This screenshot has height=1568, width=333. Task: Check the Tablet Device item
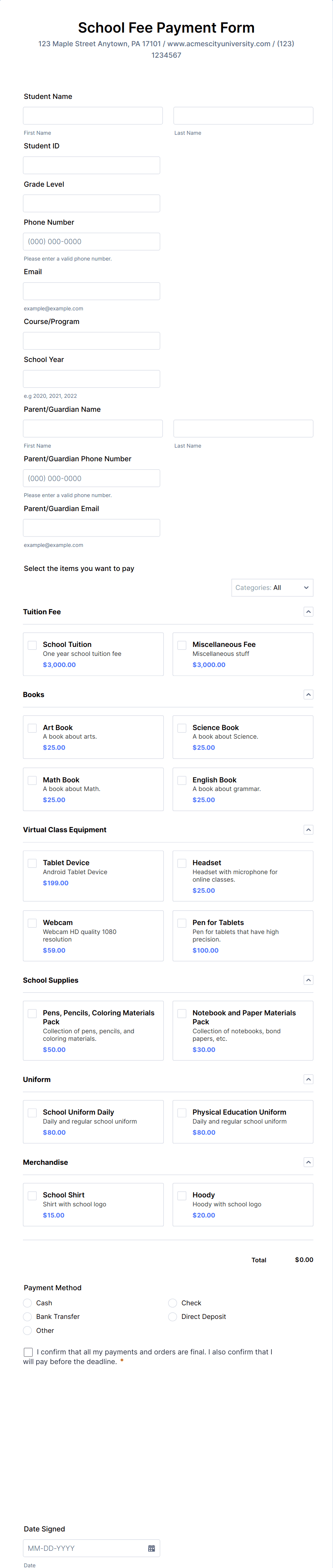tap(32, 863)
